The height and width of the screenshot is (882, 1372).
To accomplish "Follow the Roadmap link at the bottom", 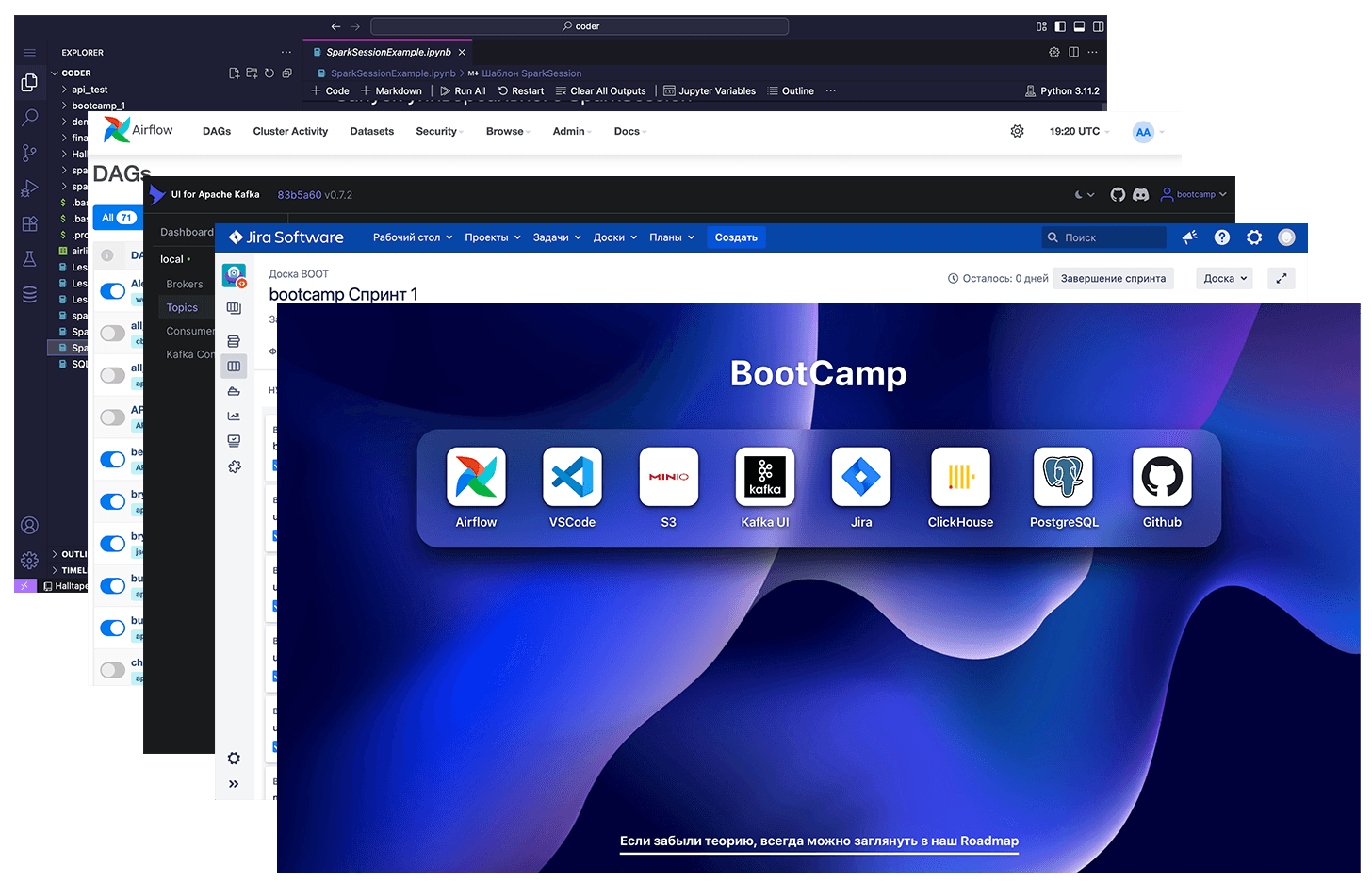I will (819, 841).
